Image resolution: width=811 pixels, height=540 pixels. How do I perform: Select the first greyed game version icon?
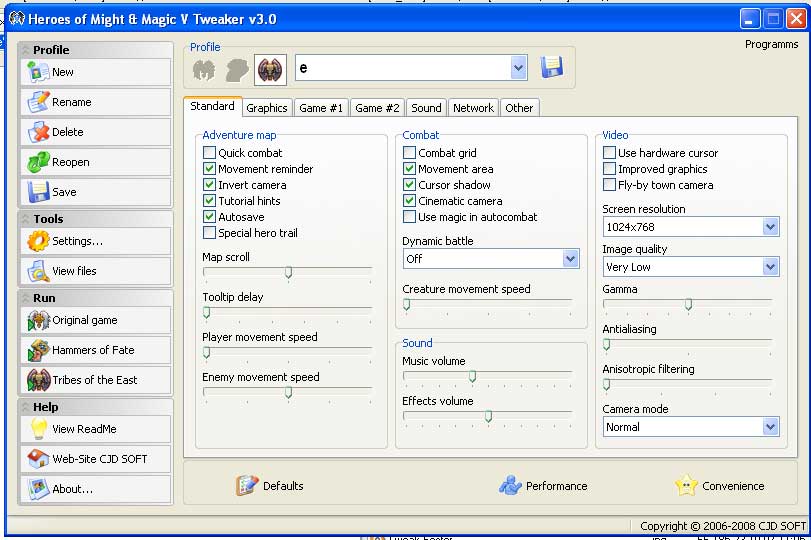204,69
